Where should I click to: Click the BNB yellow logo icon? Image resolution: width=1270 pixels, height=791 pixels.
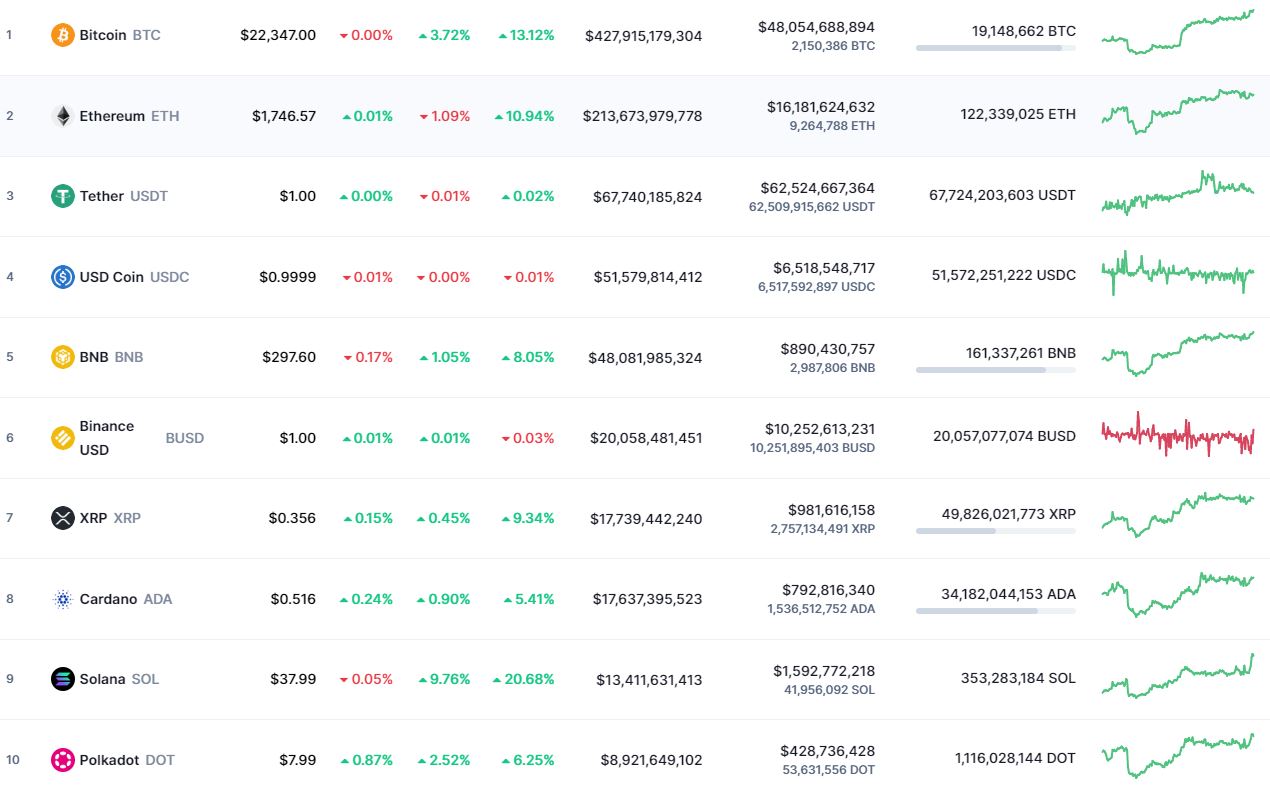[63, 357]
